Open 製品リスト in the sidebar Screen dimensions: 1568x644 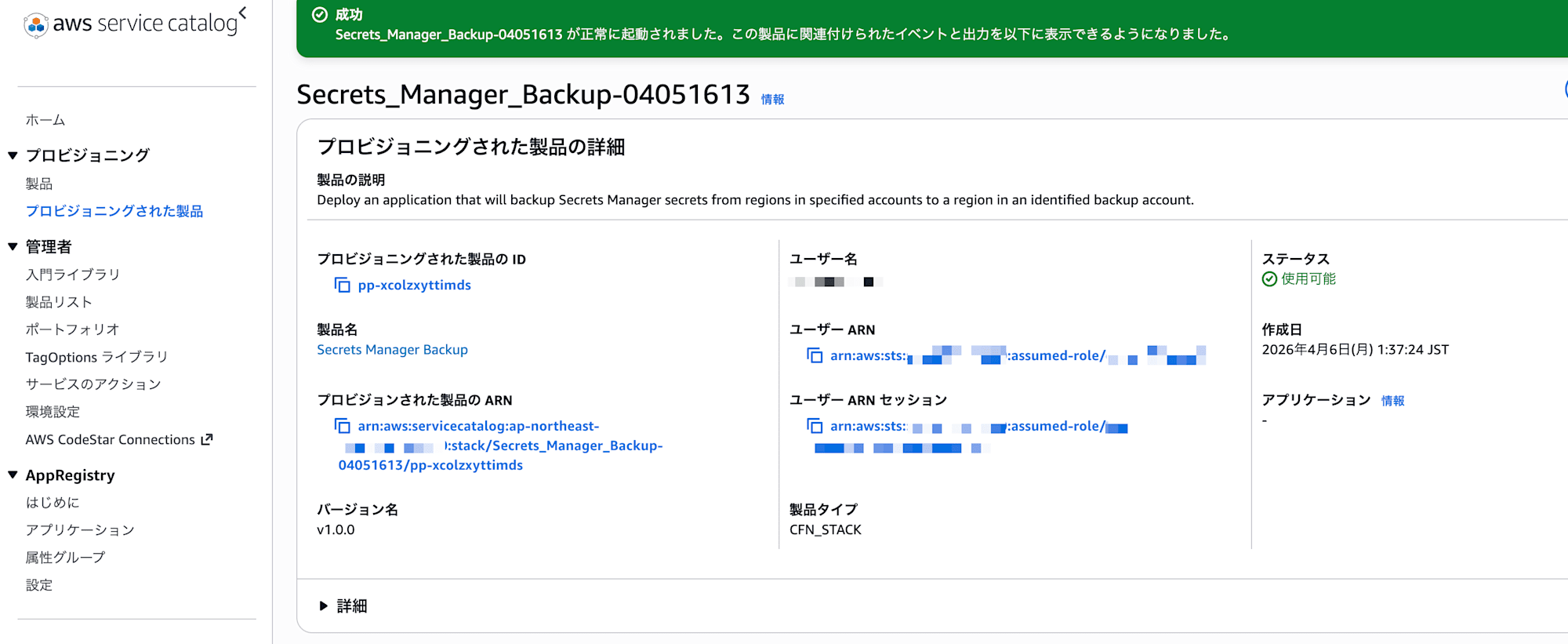tap(59, 302)
